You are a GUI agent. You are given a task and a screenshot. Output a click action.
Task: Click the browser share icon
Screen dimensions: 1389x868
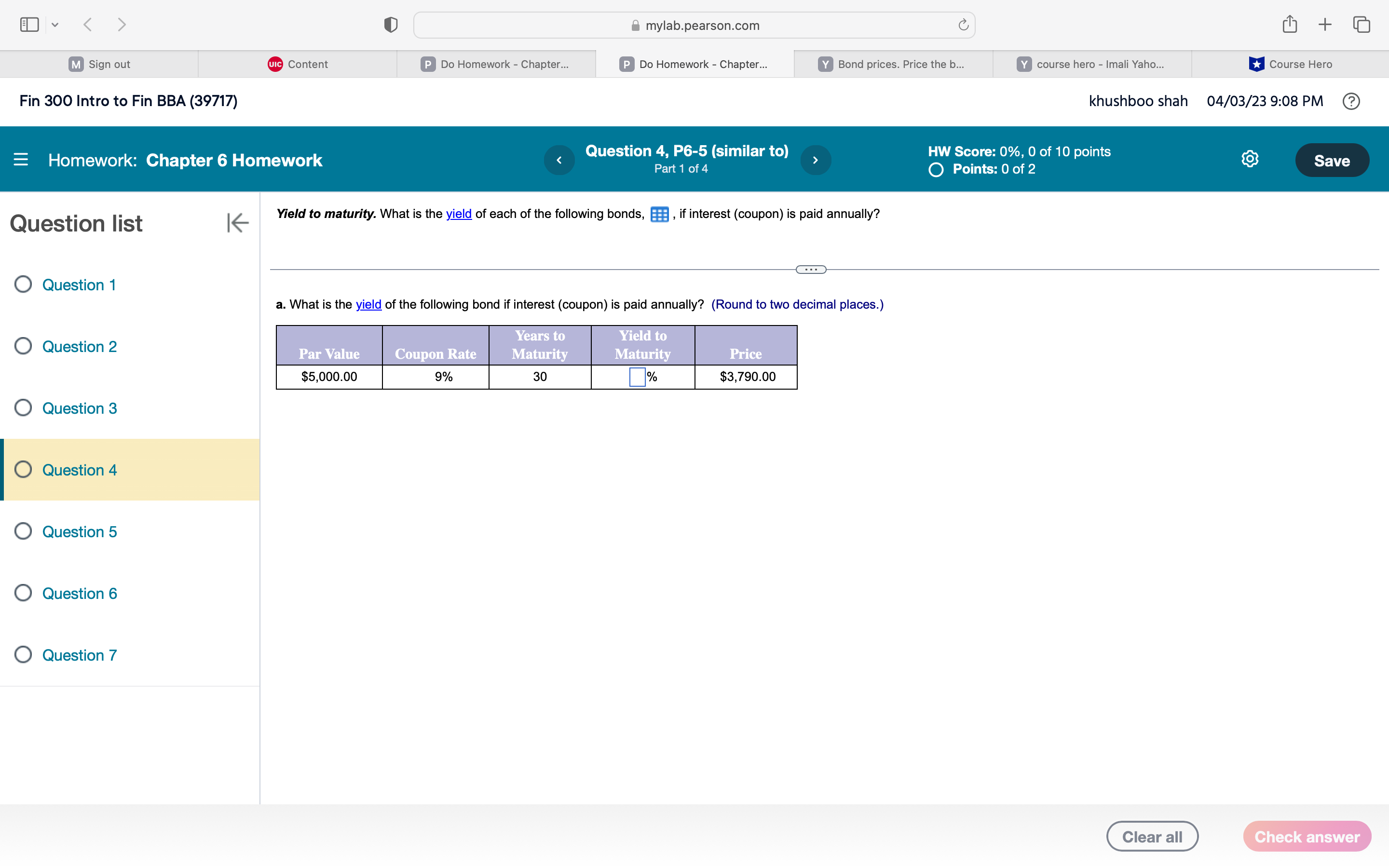(1289, 25)
